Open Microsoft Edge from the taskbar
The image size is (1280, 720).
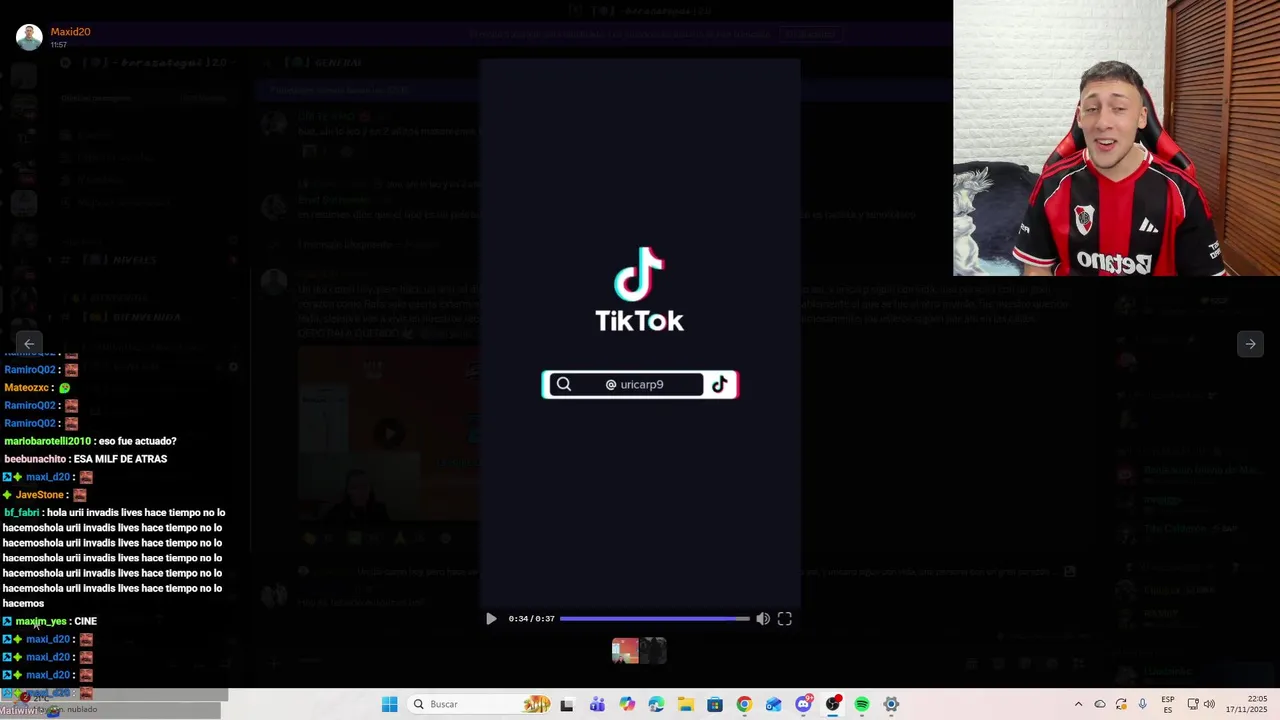click(656, 704)
